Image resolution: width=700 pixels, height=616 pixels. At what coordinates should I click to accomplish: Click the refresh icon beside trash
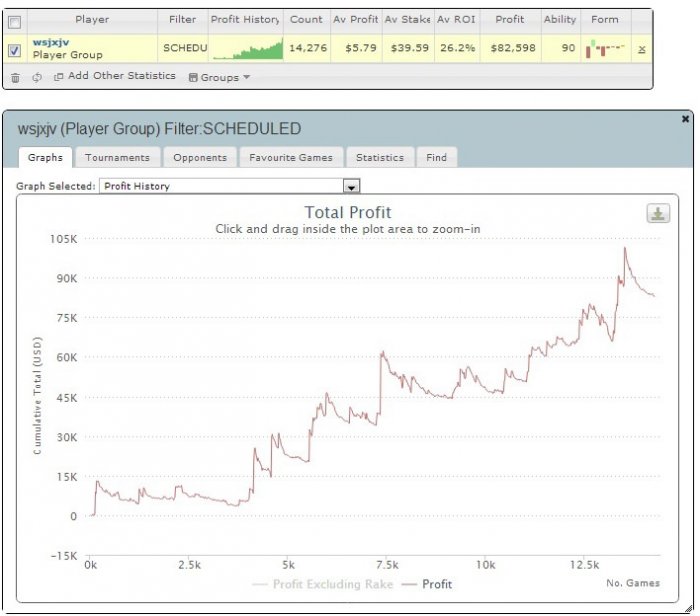click(37, 77)
